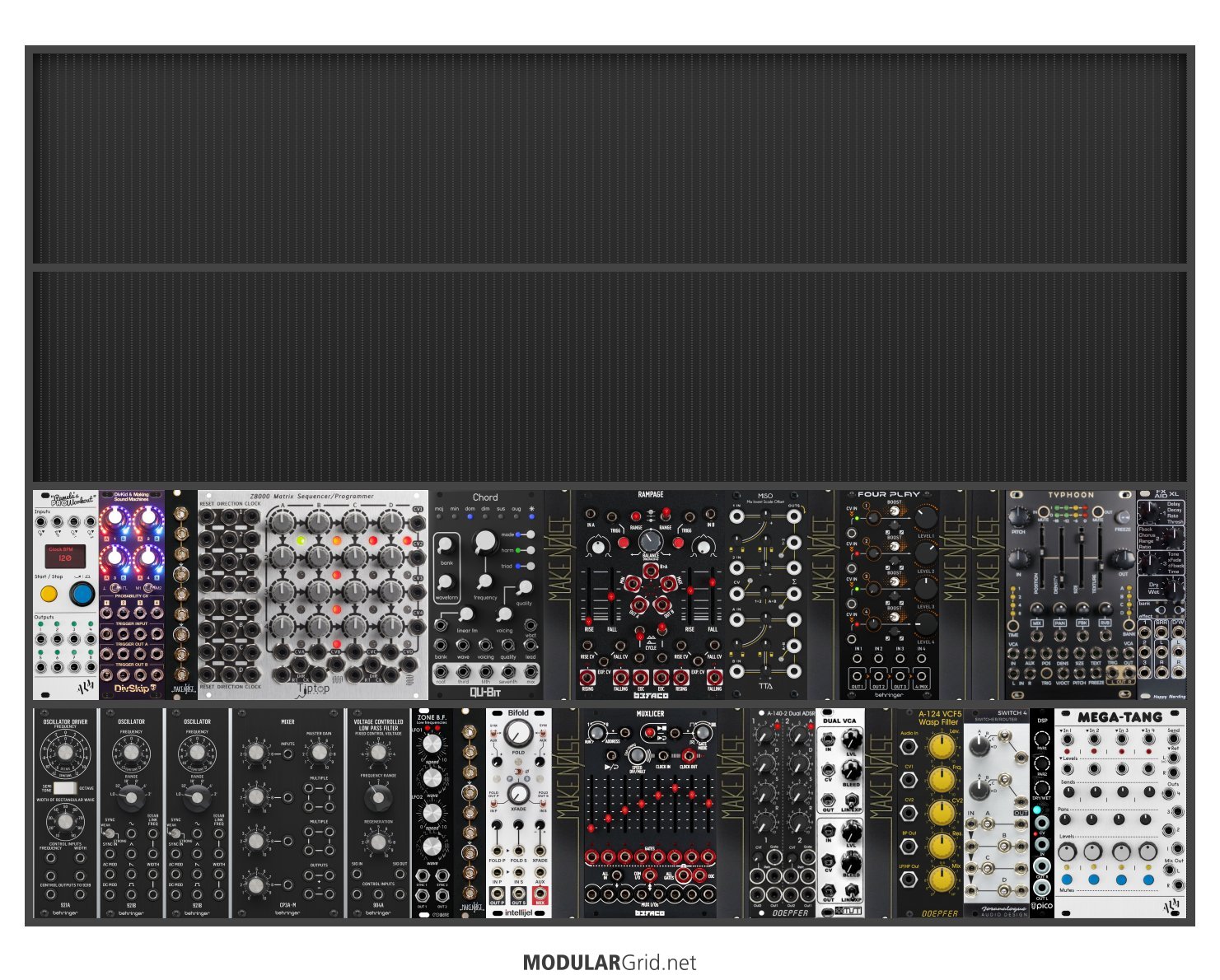Click the Freeze button on Typhoon
The image size is (1220, 980).
1121,516
